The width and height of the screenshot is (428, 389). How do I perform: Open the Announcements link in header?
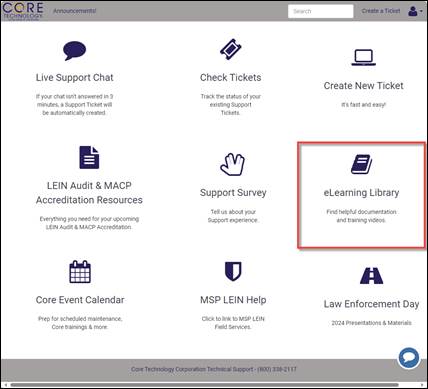pyautogui.click(x=74, y=11)
